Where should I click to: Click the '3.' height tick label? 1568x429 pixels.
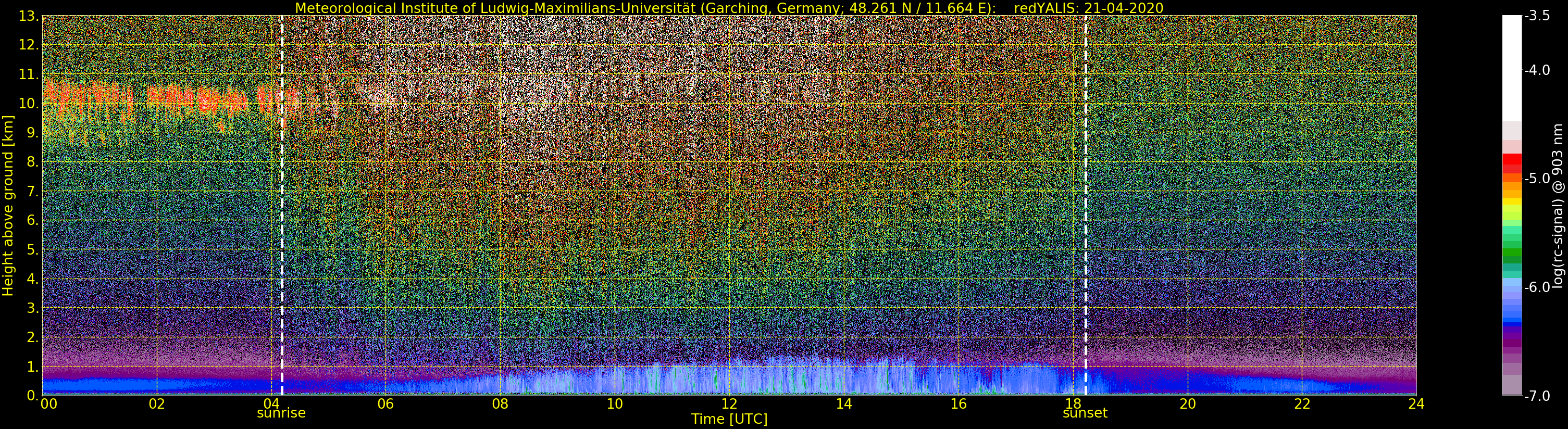pyautogui.click(x=32, y=308)
